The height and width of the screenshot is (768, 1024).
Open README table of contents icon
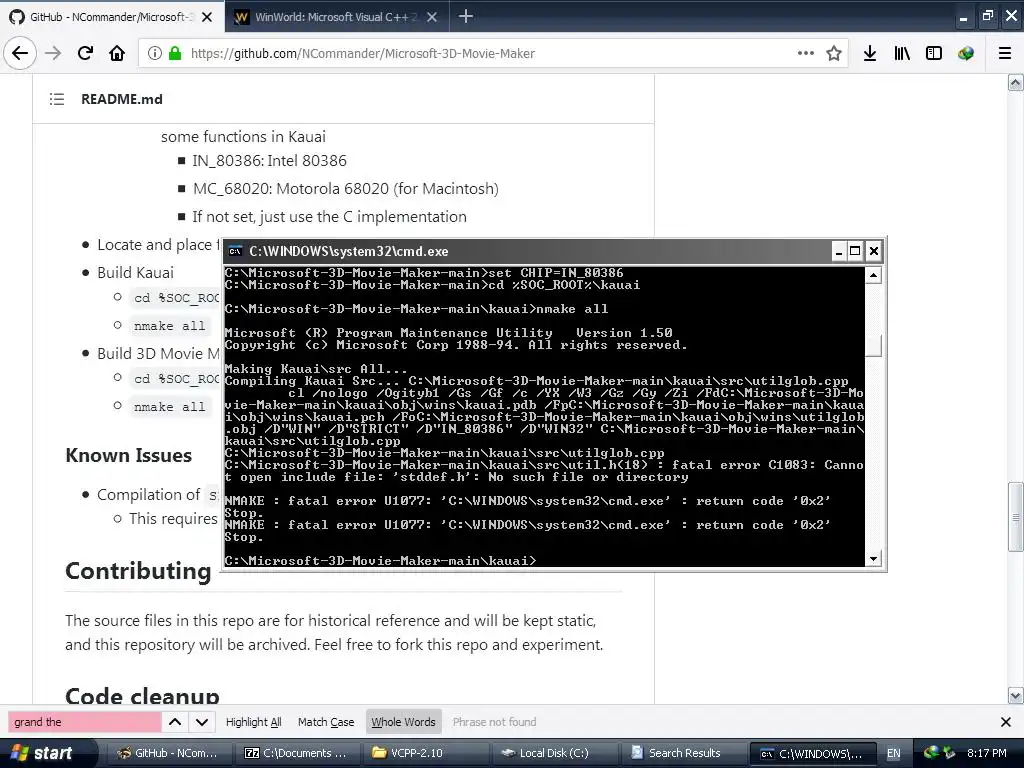[x=57, y=99]
